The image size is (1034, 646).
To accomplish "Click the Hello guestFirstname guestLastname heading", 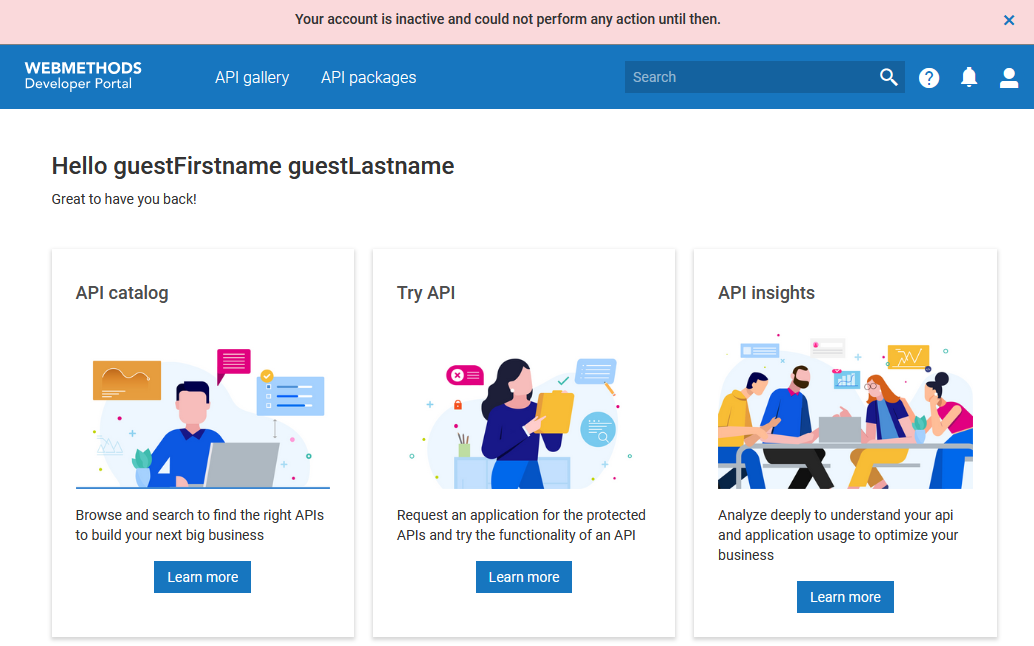I will click(253, 166).
